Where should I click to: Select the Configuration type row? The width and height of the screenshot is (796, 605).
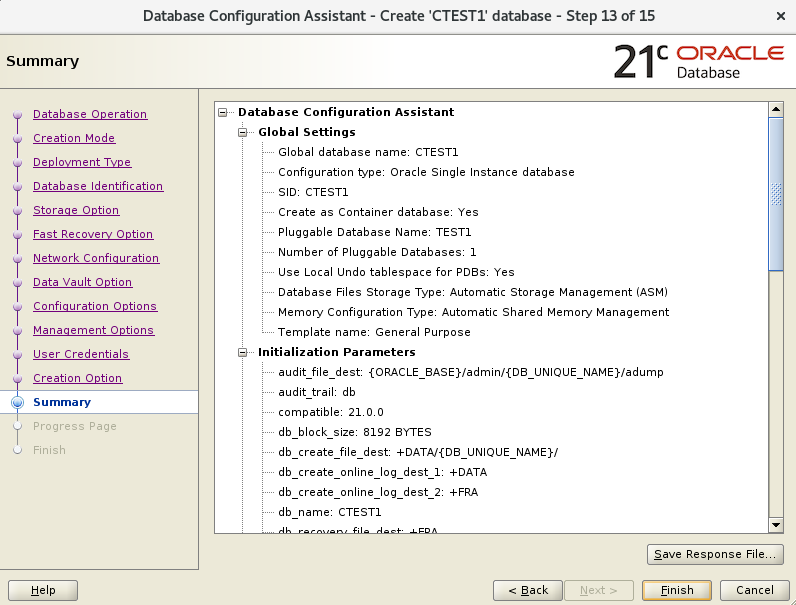point(426,173)
